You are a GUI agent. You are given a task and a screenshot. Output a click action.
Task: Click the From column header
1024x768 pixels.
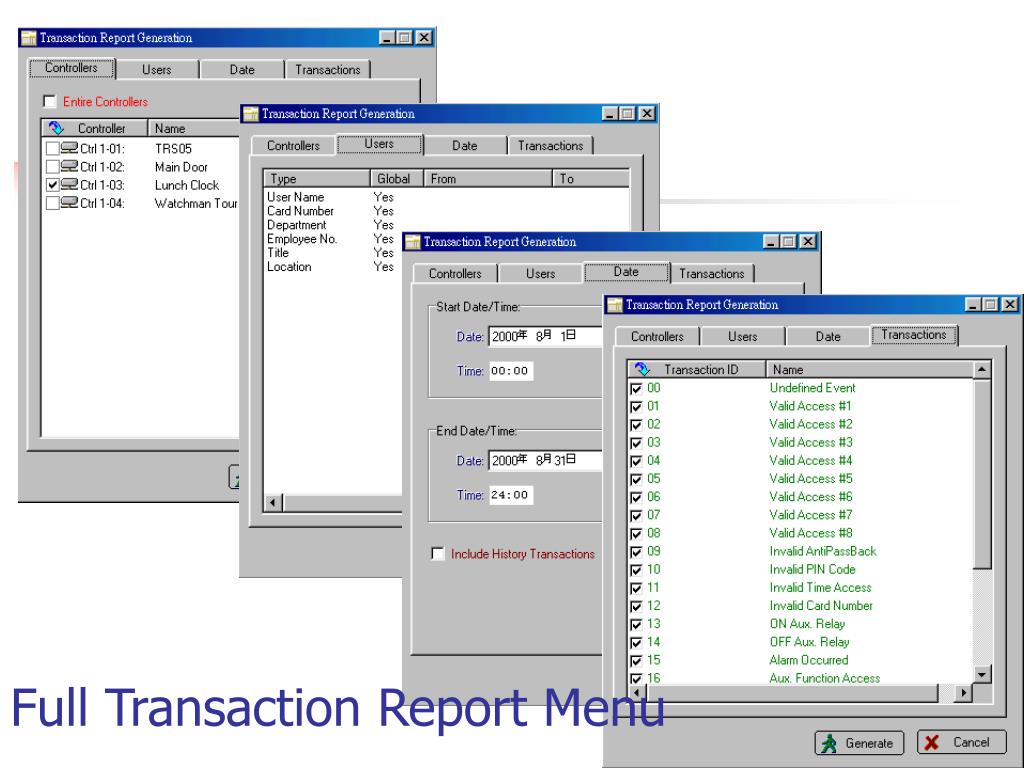click(x=488, y=178)
